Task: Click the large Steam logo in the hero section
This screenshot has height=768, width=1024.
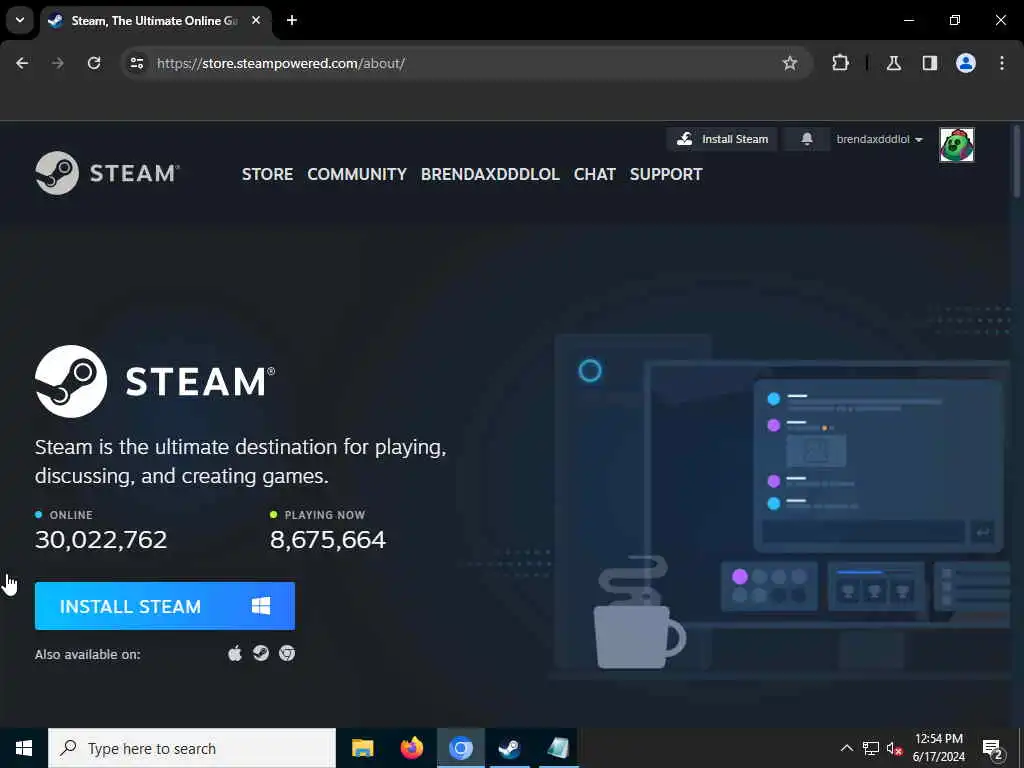Action: 155,381
